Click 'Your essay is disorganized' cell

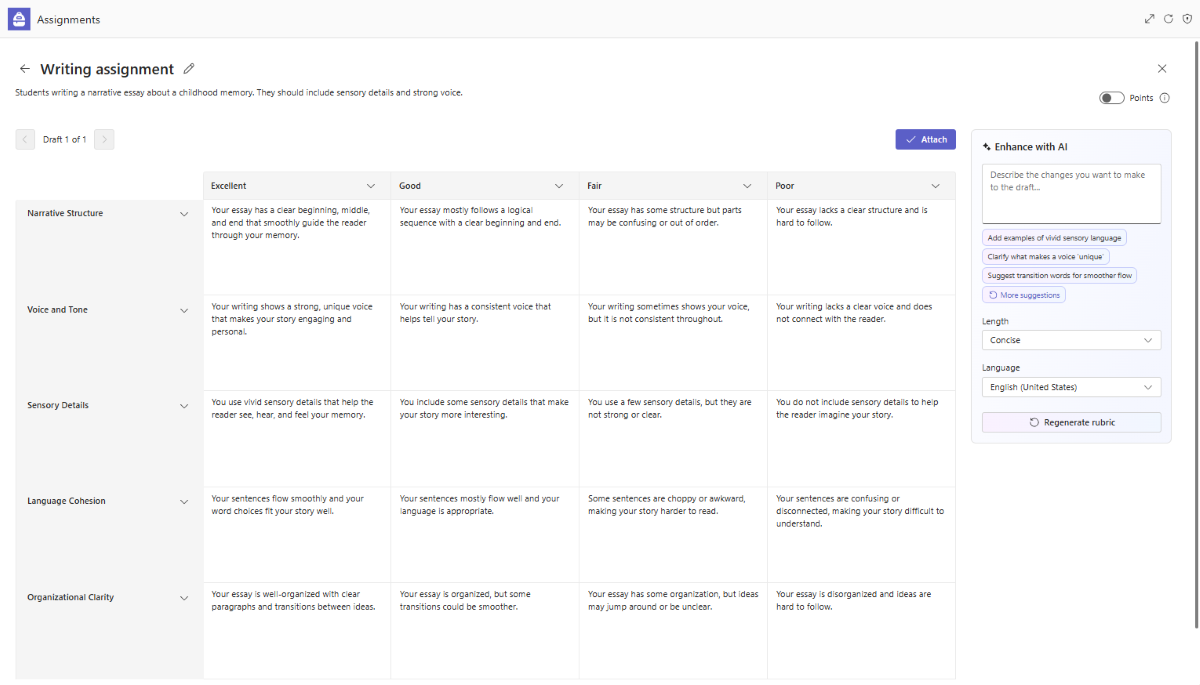click(861, 631)
